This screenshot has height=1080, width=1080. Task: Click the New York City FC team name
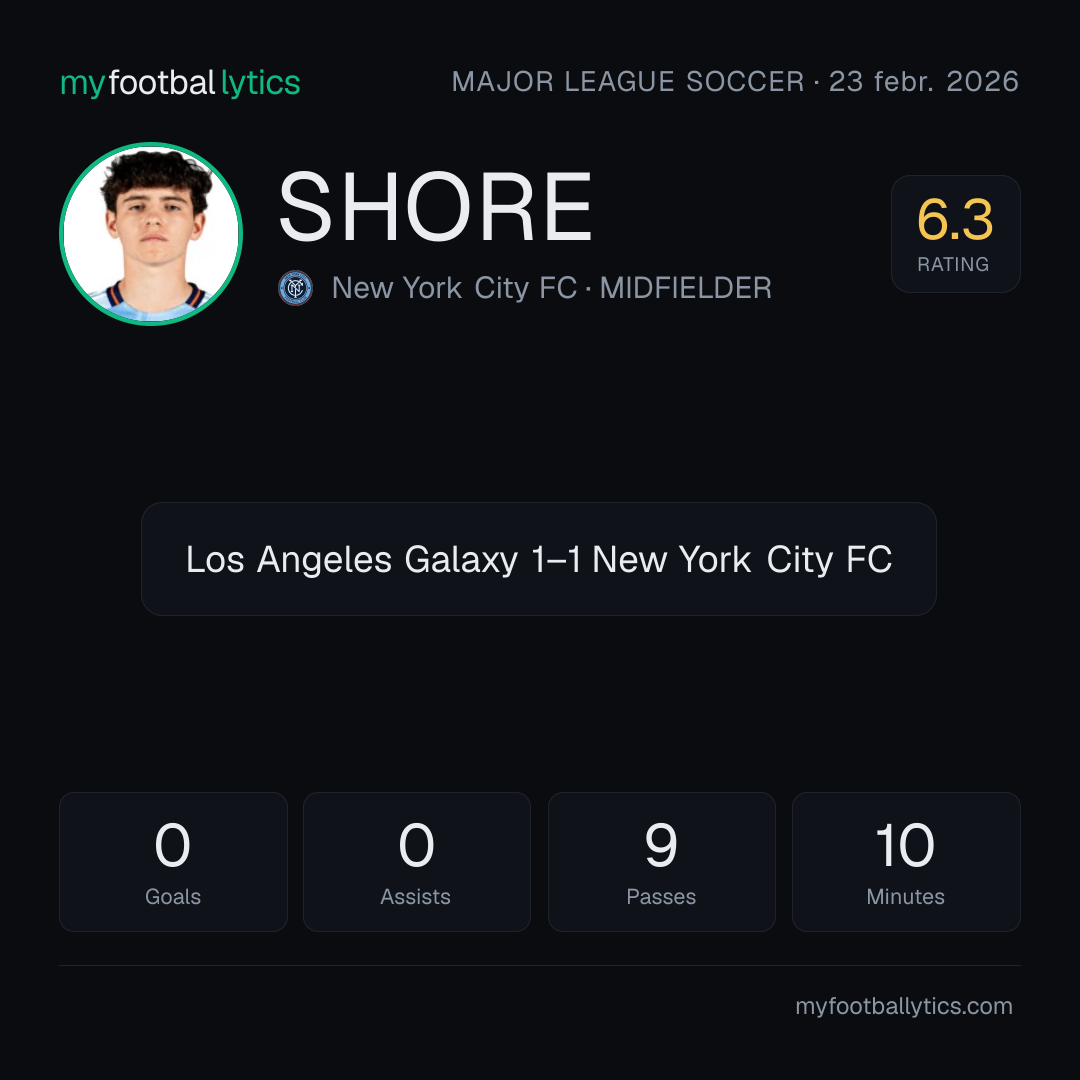[x=454, y=288]
